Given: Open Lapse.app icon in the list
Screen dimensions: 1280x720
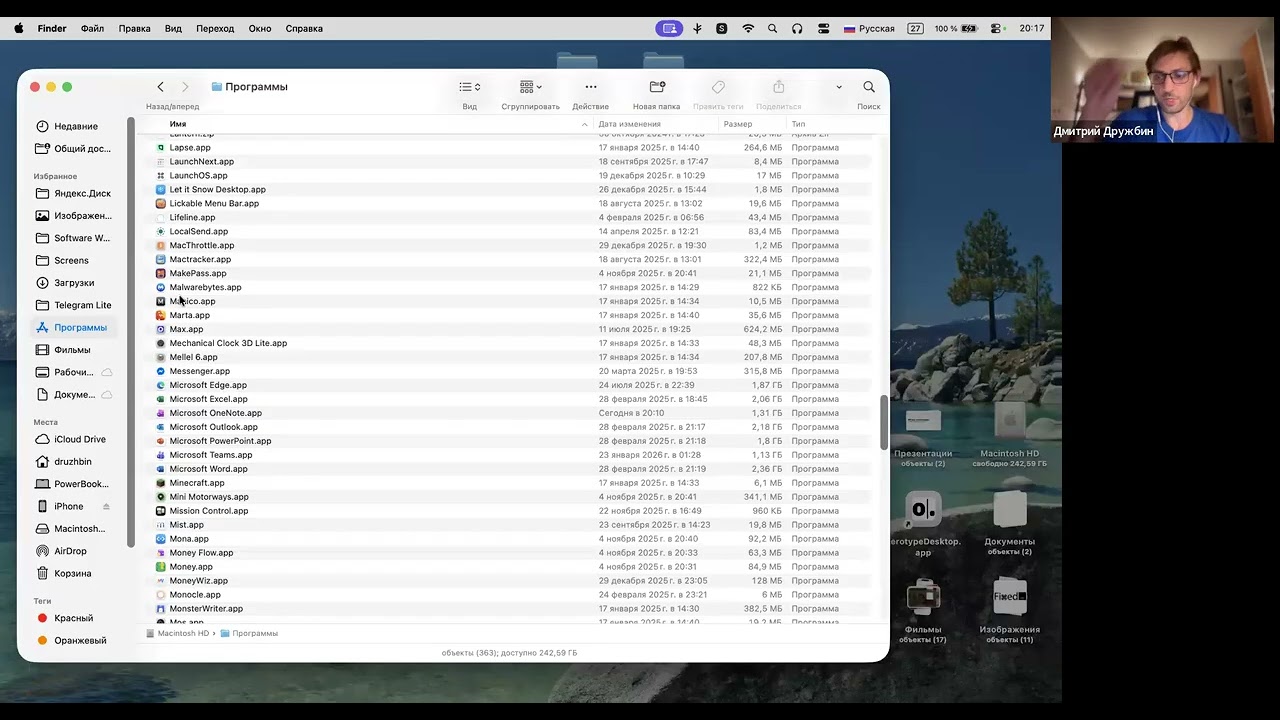Looking at the screenshot, I should (160, 147).
